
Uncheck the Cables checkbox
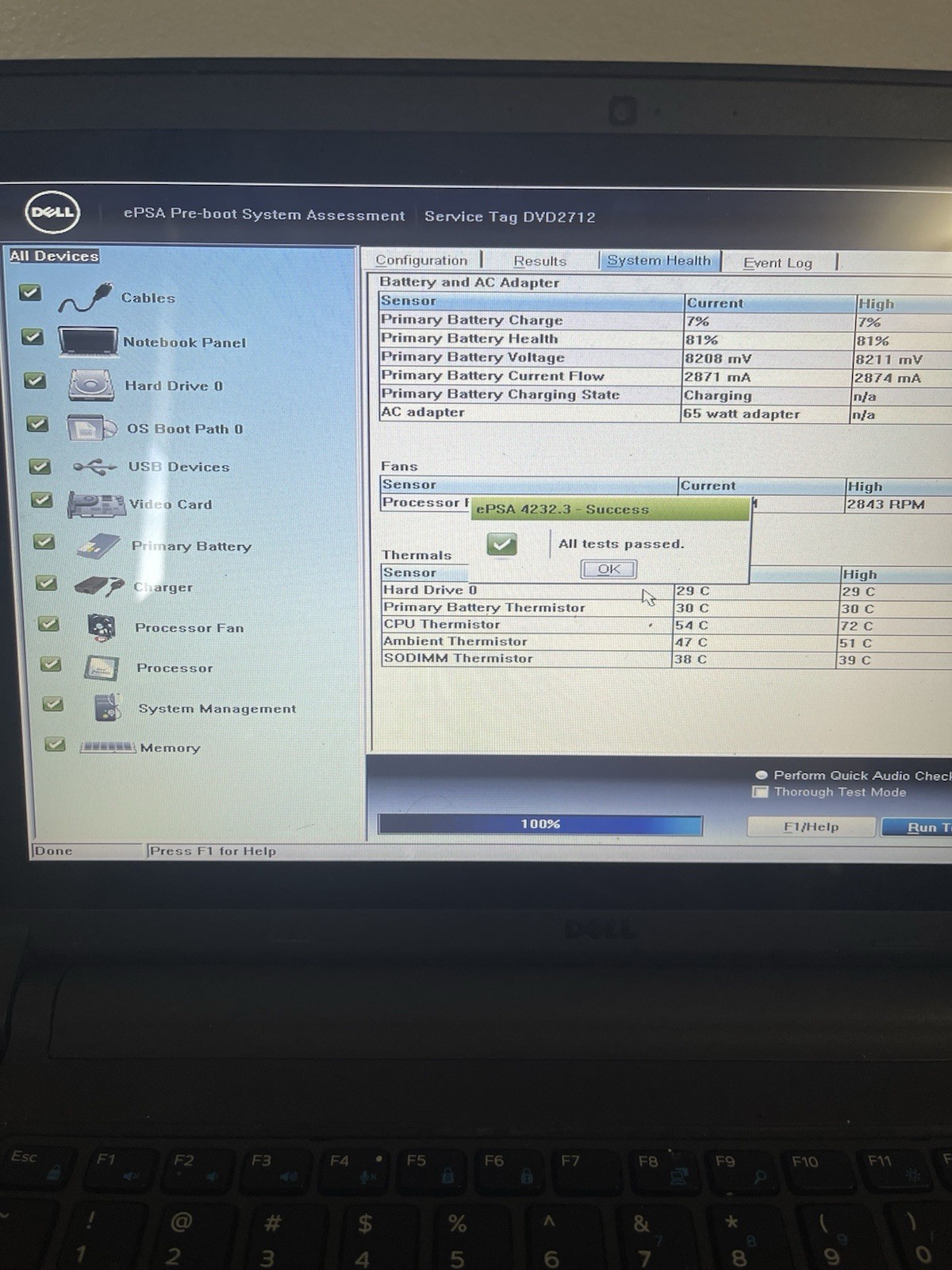coord(29,292)
